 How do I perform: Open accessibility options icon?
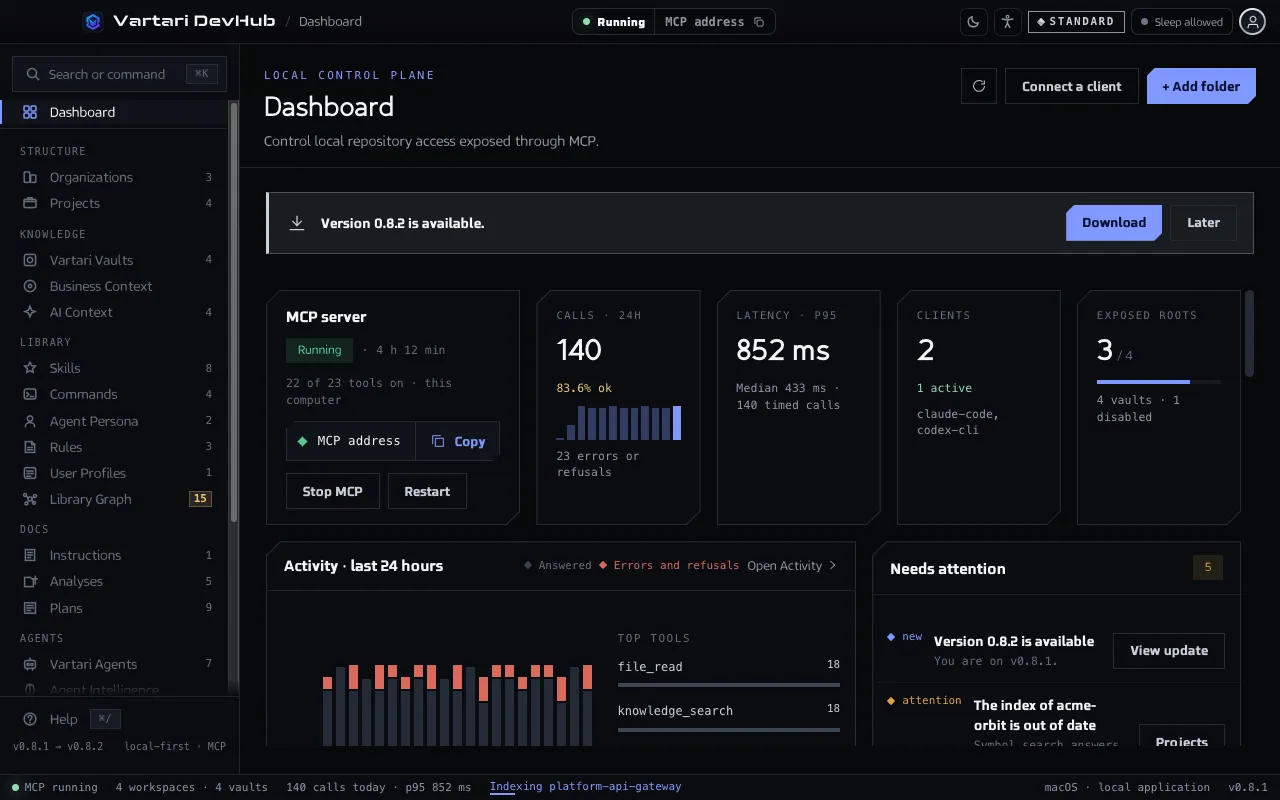(1007, 21)
